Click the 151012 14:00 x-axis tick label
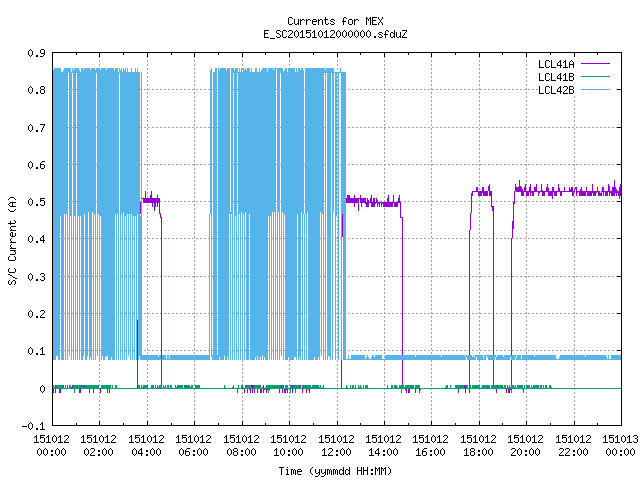 pyautogui.click(x=383, y=446)
